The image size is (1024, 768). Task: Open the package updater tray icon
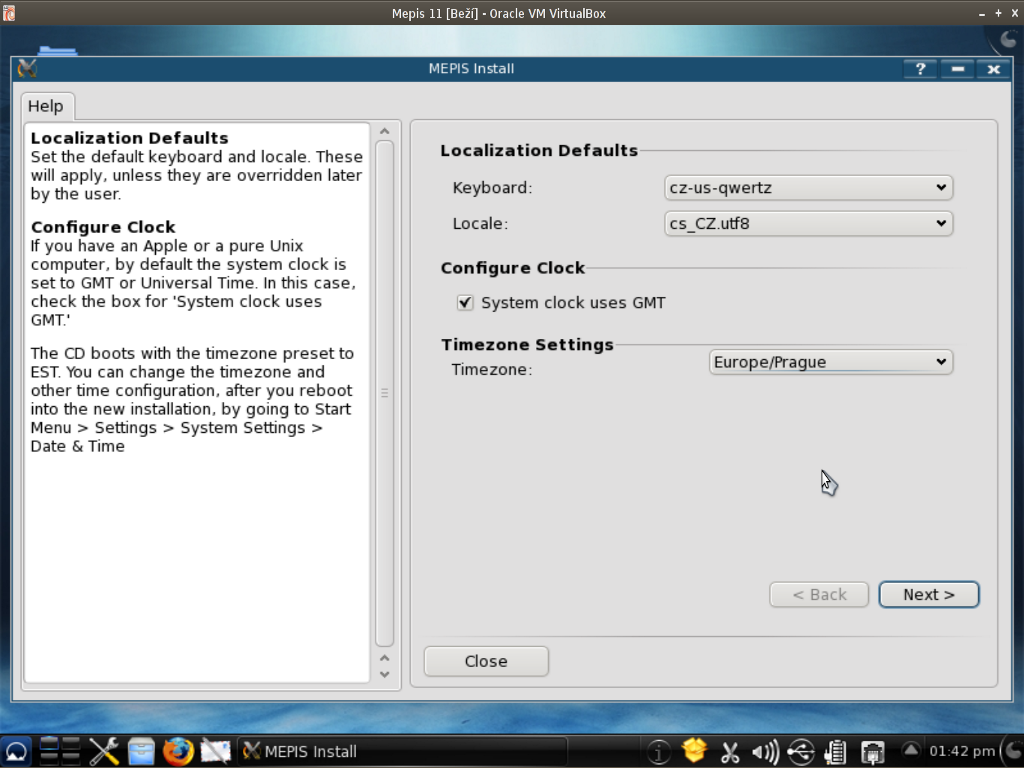coord(694,751)
